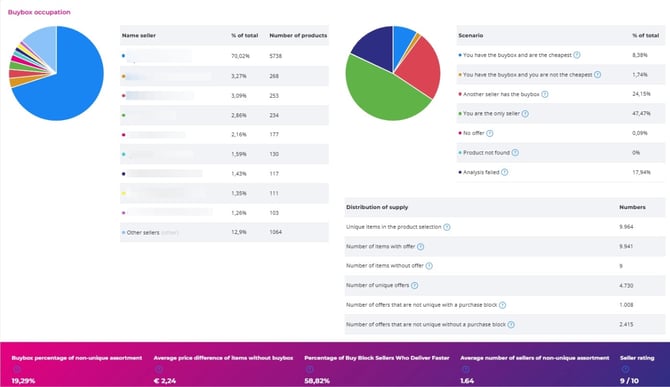The image size is (670, 387).
Task: Open info icon for 'Unique items in the product selection'
Action: (x=447, y=227)
